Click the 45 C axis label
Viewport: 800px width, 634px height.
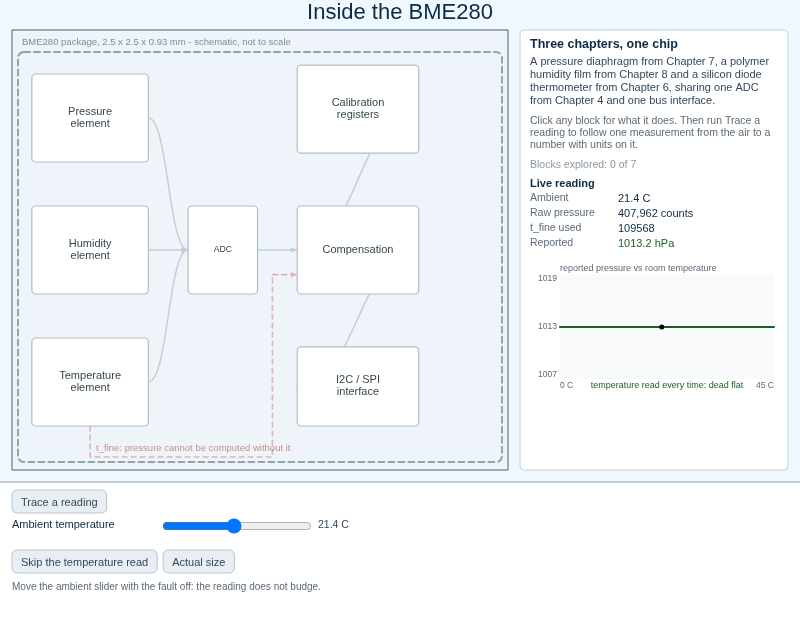pyautogui.click(x=764, y=385)
